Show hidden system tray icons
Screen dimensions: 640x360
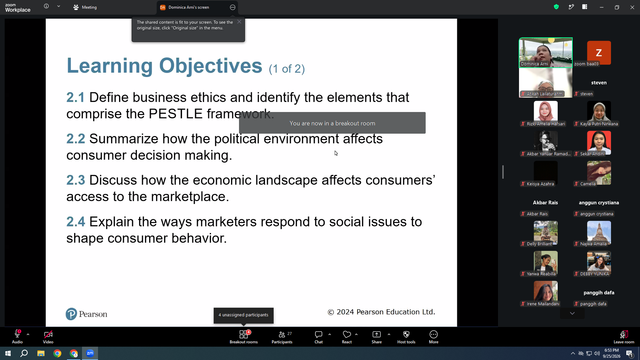(573, 353)
